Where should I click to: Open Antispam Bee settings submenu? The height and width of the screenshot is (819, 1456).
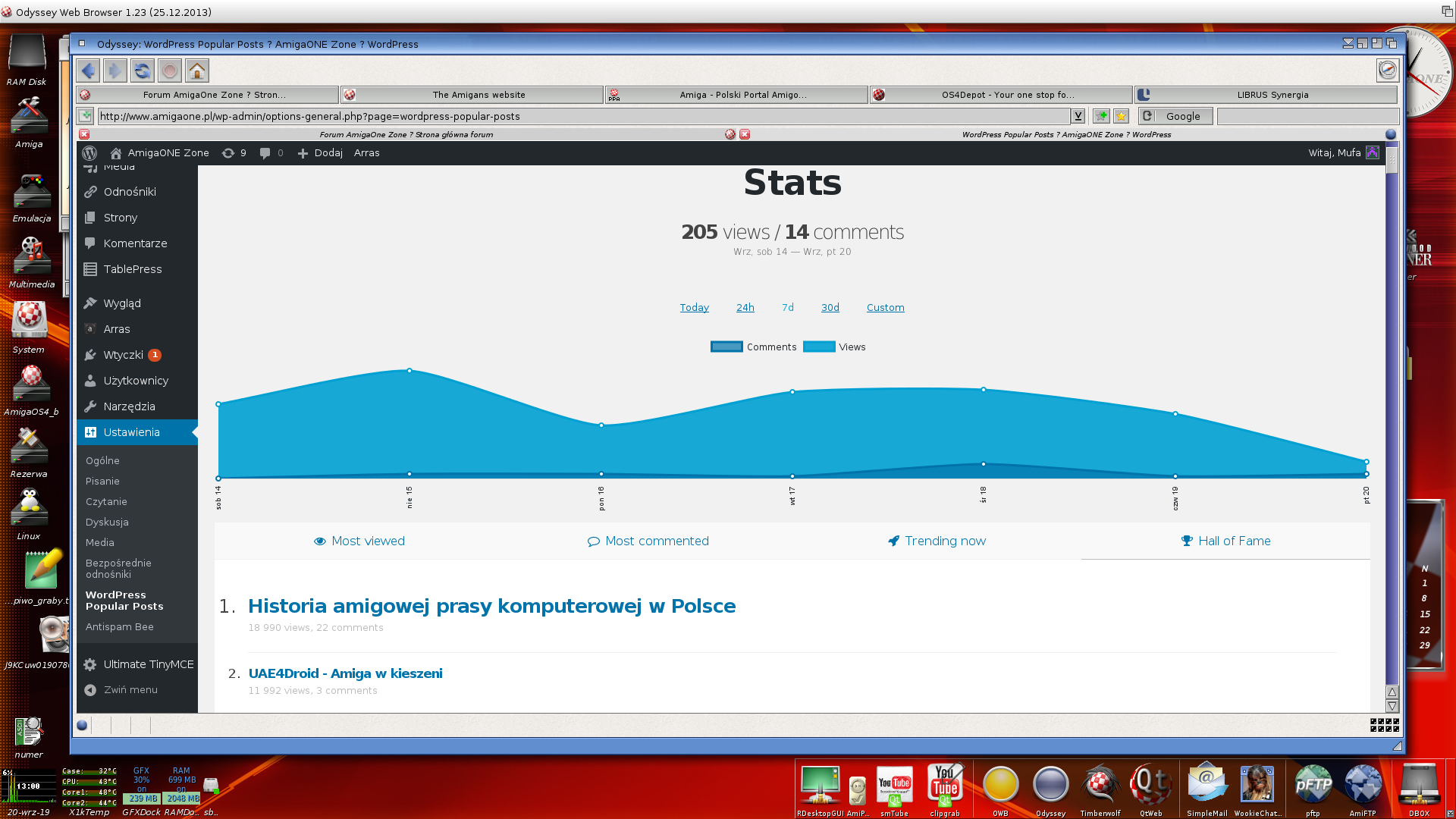[120, 627]
